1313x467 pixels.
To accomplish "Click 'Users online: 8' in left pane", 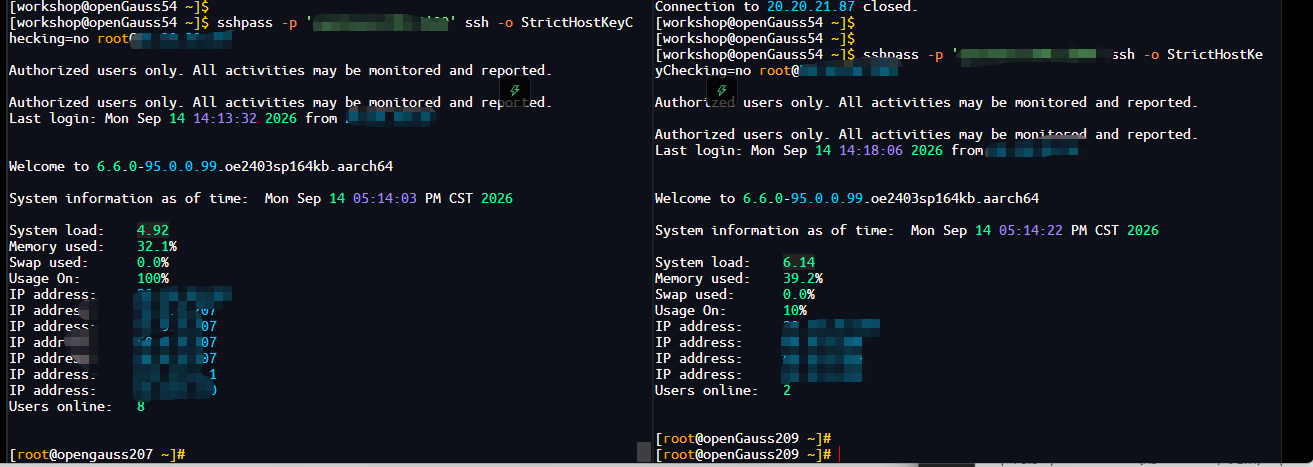I will [76, 406].
